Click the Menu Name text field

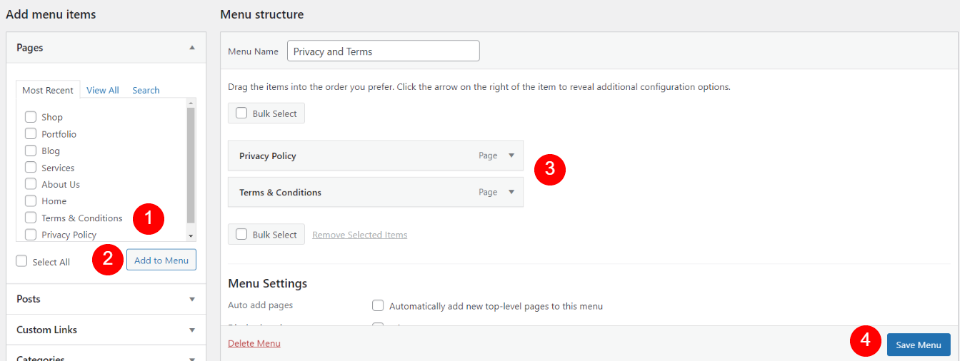(383, 51)
